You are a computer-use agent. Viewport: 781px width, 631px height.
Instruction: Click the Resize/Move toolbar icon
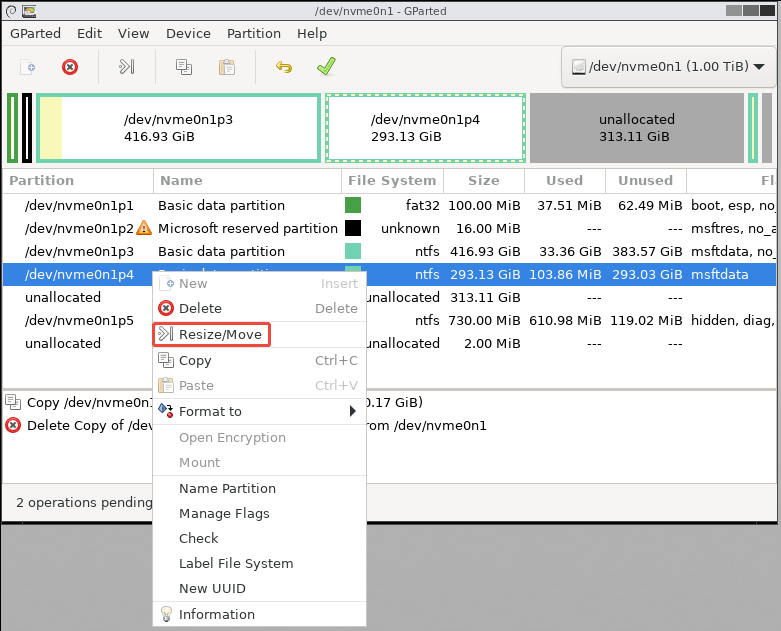127,66
